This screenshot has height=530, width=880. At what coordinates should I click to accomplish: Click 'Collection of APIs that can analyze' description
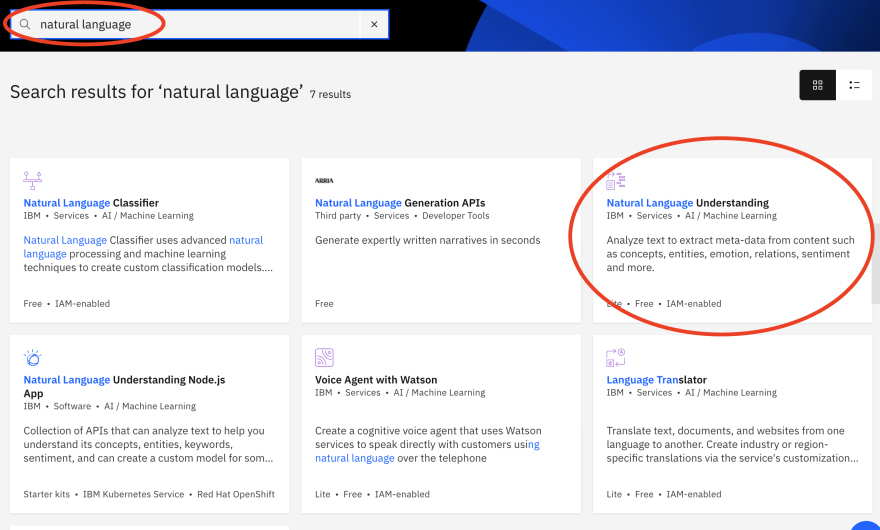[x=148, y=444]
